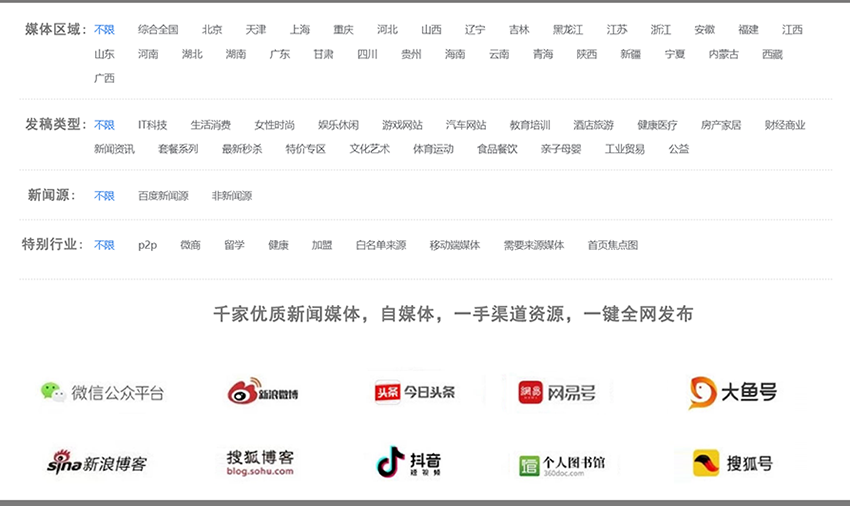
Task: Choose 西藏 region filter
Action: pyautogui.click(x=772, y=54)
